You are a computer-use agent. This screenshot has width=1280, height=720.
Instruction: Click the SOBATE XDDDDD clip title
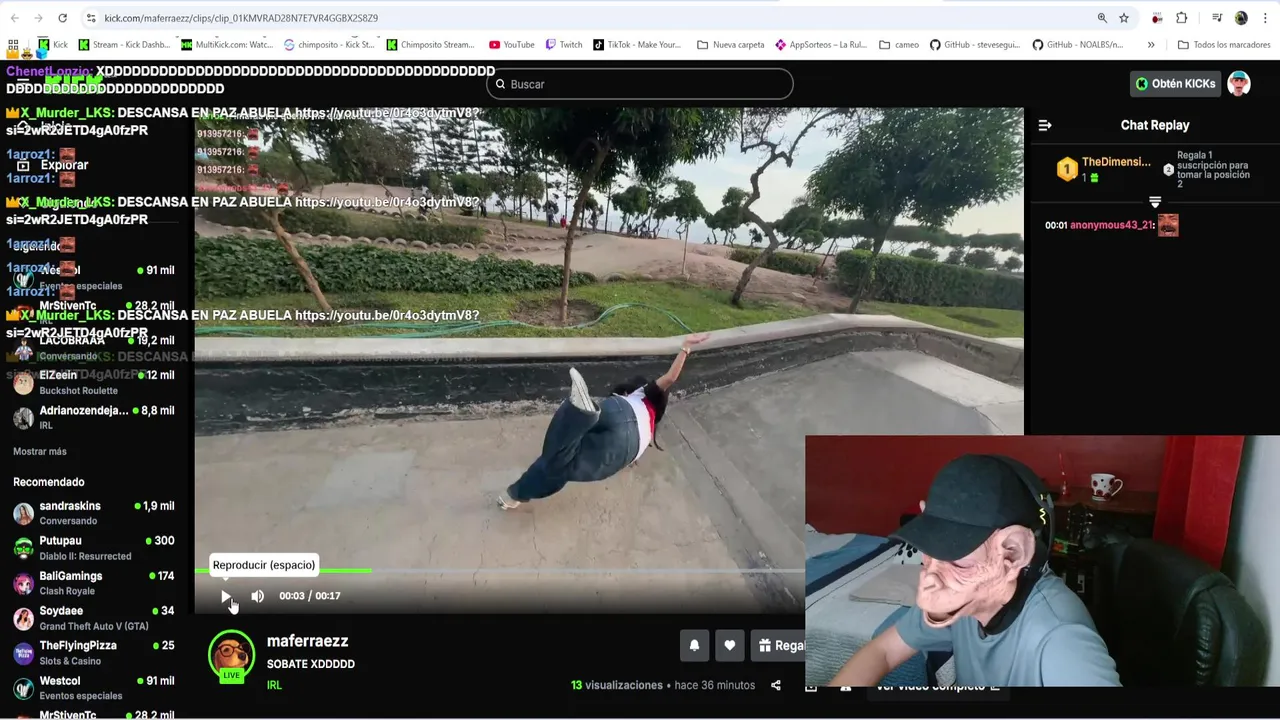point(310,664)
